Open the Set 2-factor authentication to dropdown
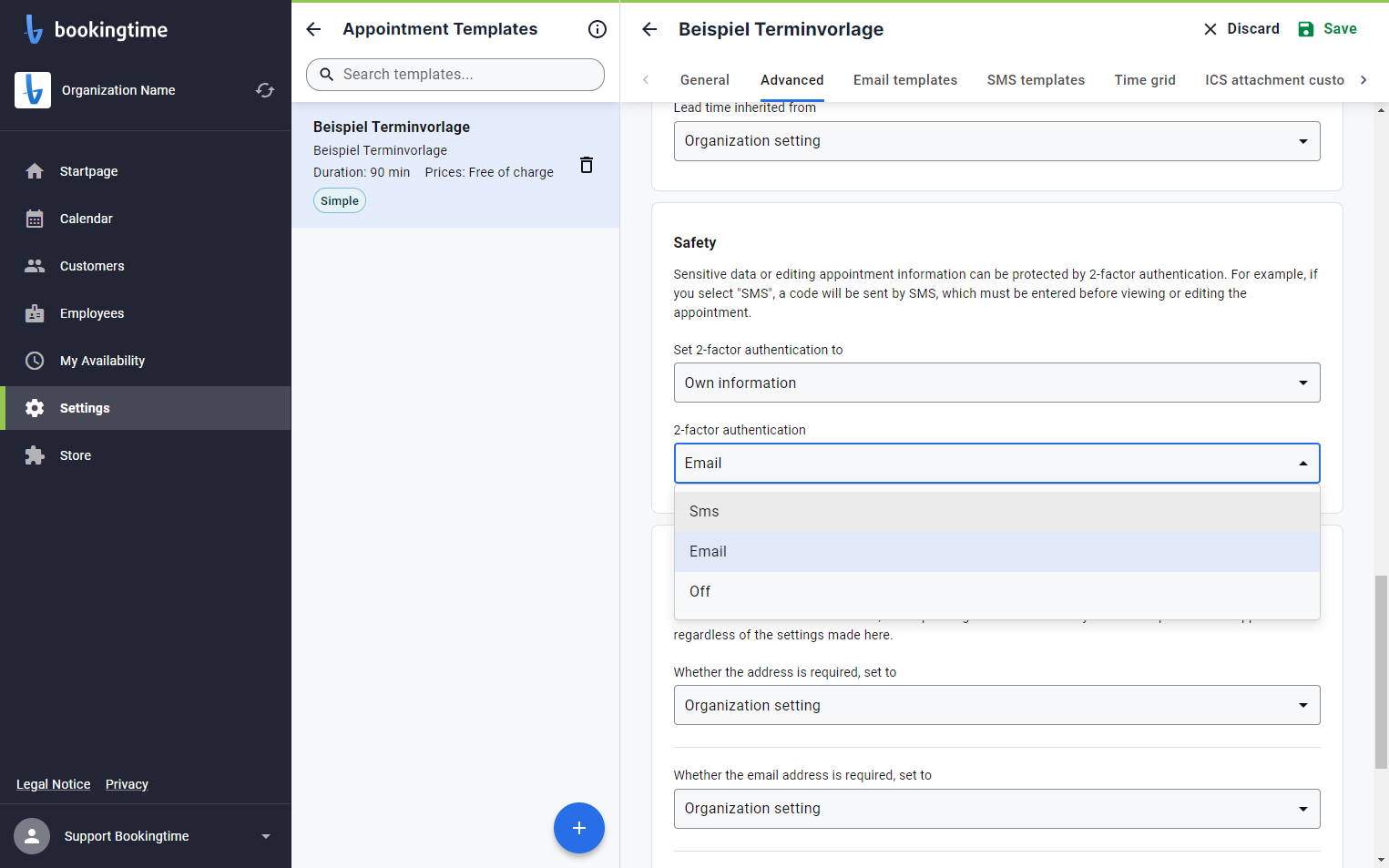The width and height of the screenshot is (1389, 868). coord(996,383)
